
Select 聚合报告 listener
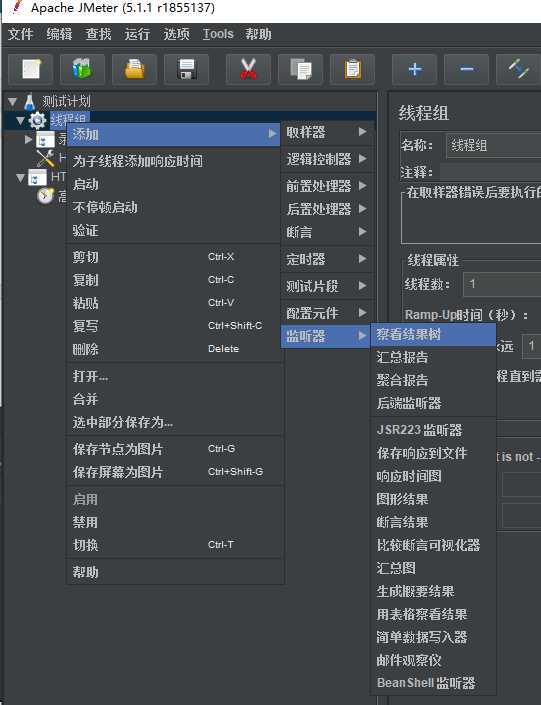[433, 380]
